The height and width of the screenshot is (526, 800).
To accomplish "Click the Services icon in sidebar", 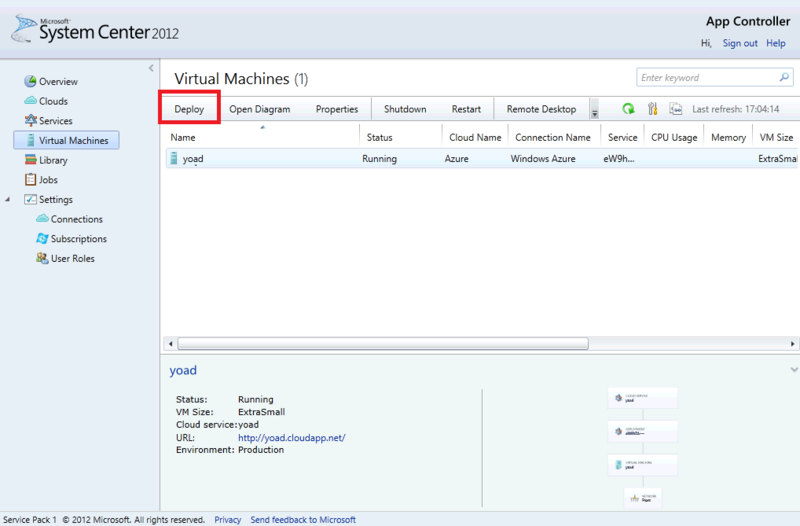I will (31, 120).
